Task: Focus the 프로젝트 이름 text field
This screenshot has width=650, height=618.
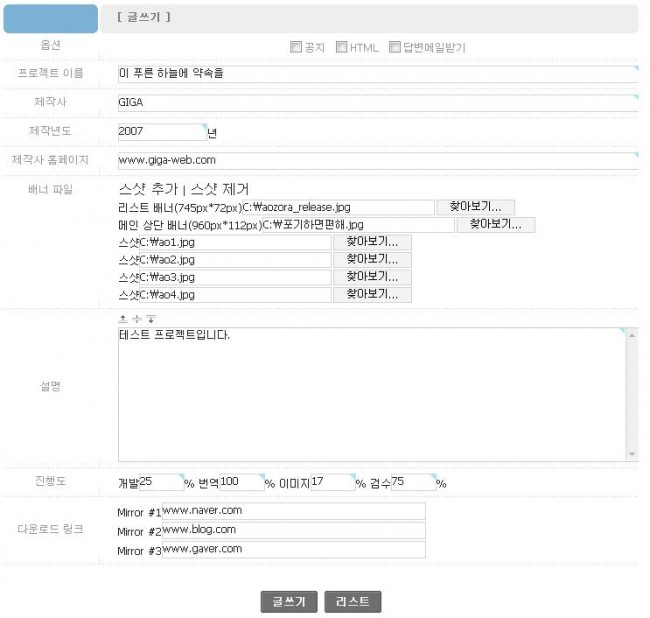Action: (375, 74)
